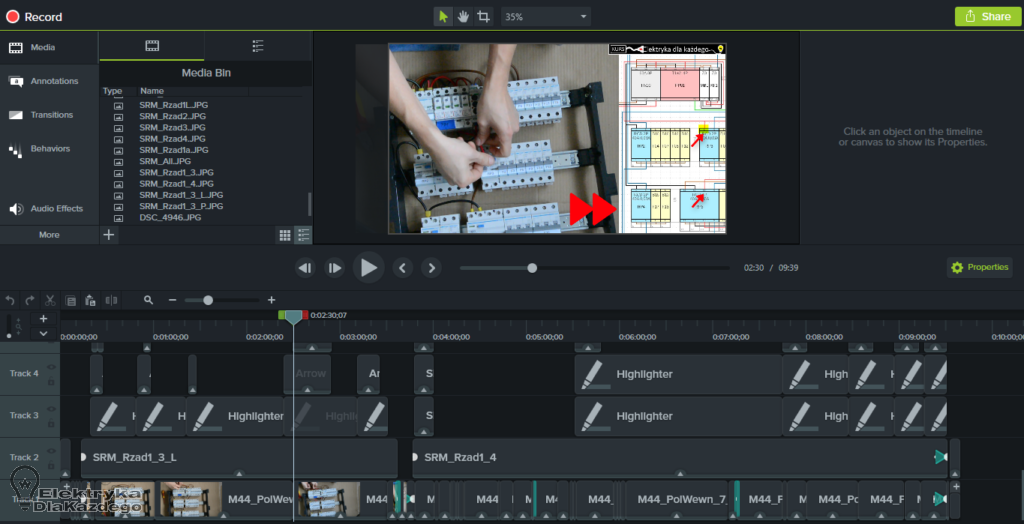Screen dimensions: 1024x524
Task: Click the timeline zoom slider handle
Action: click(208, 300)
